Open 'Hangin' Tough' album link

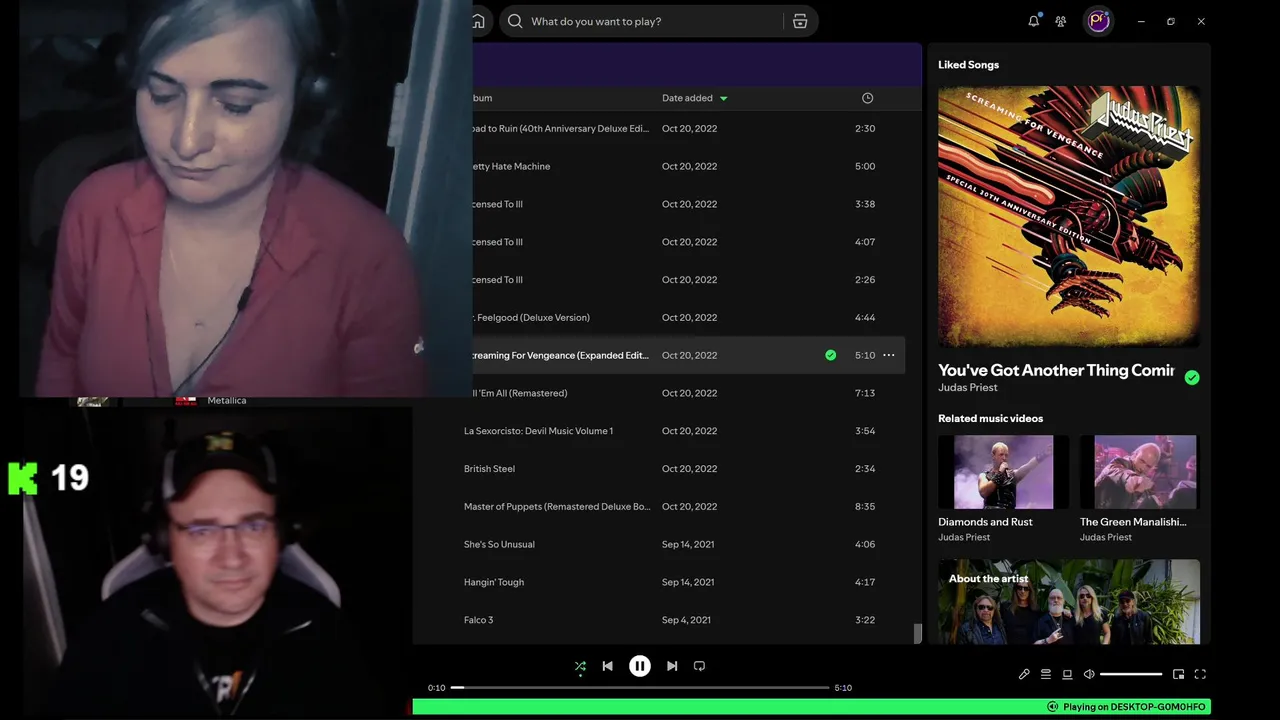(494, 582)
